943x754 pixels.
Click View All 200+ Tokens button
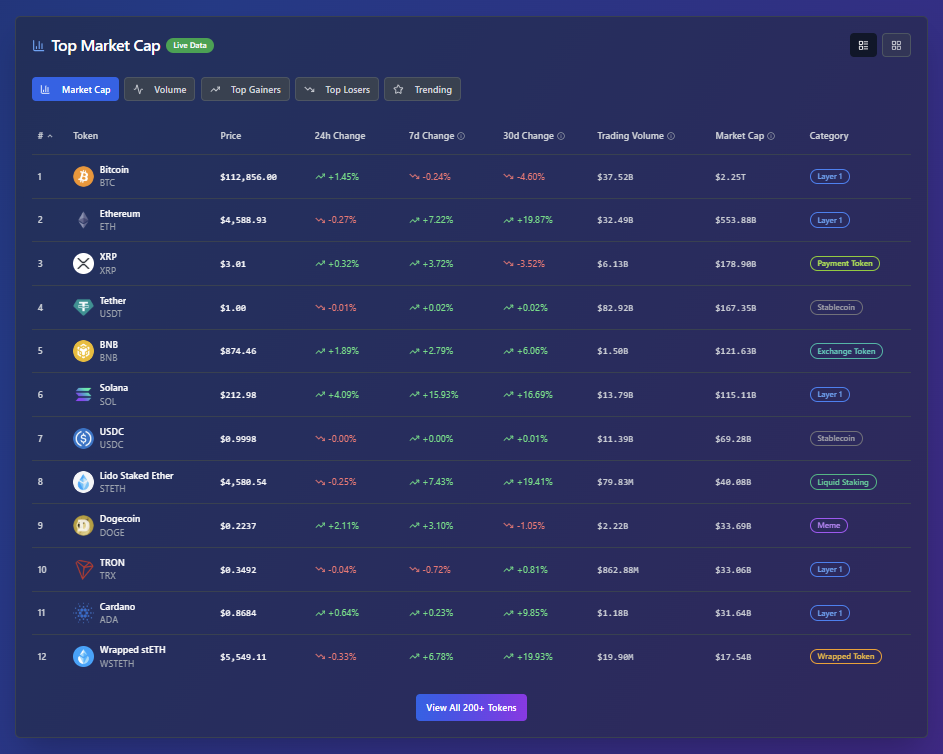[472, 708]
